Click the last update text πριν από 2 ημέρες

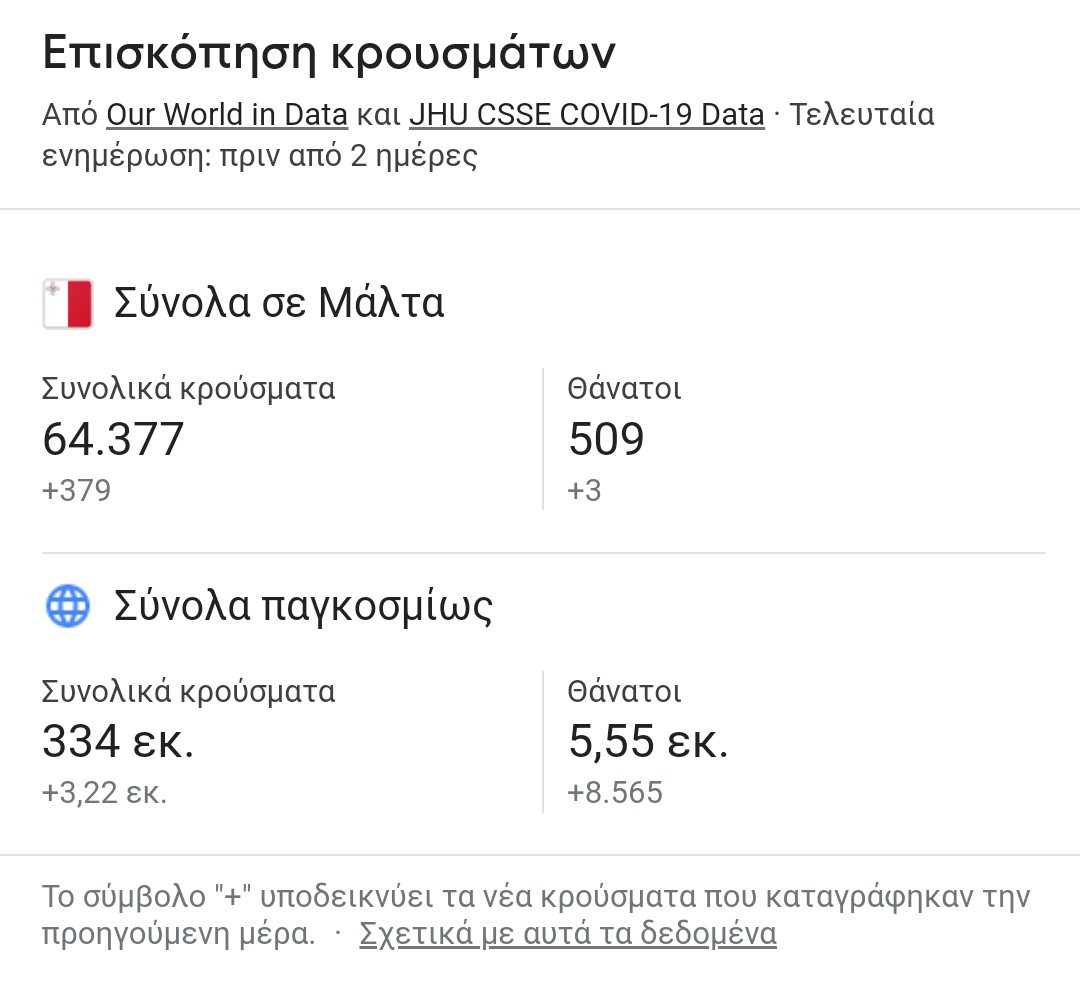349,156
